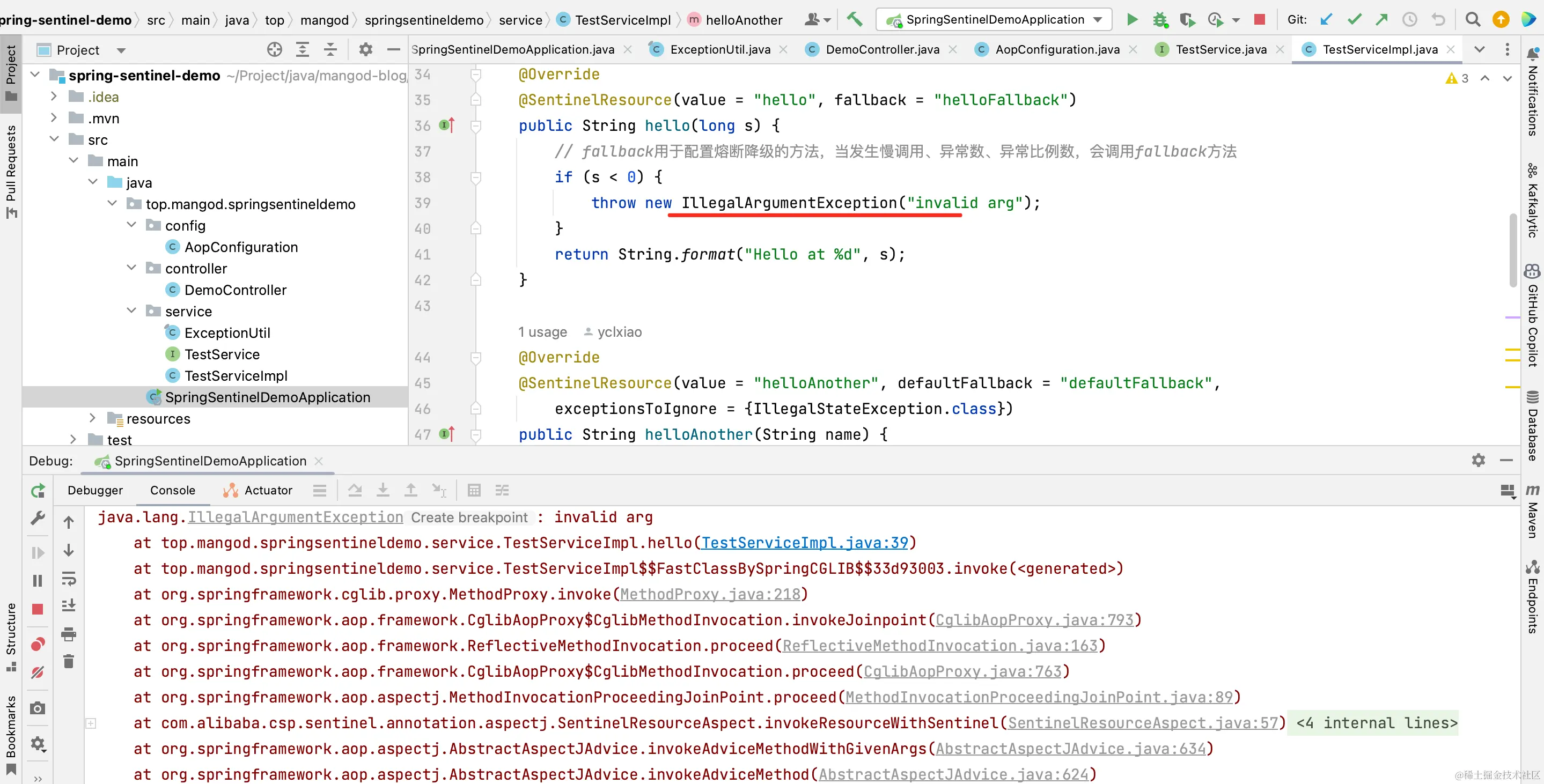Toggle soft-wrap in the console toolbar
The image size is (1544, 784).
(x=69, y=579)
